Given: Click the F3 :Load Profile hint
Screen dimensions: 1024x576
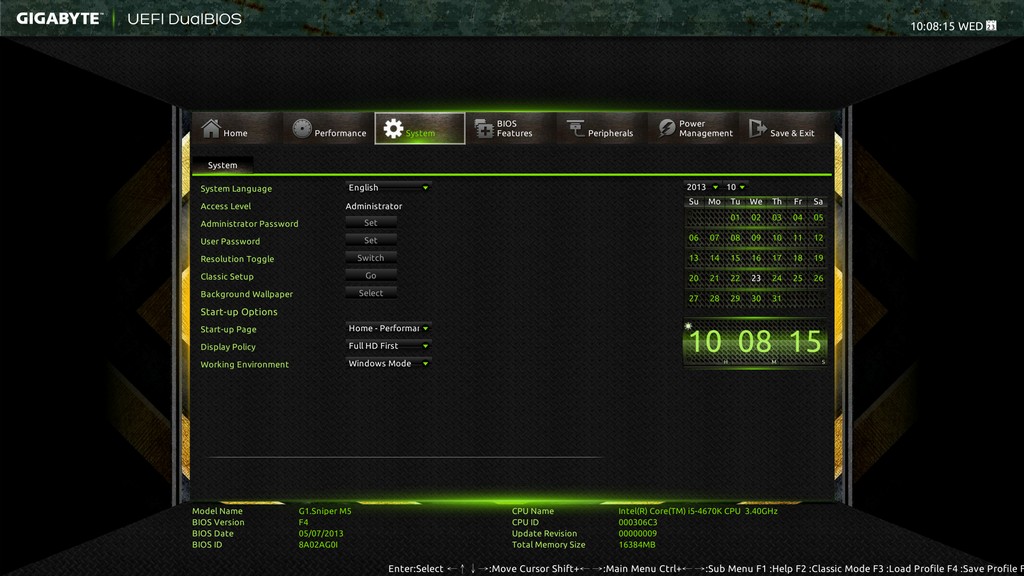Looking at the screenshot, I should click(x=906, y=568).
